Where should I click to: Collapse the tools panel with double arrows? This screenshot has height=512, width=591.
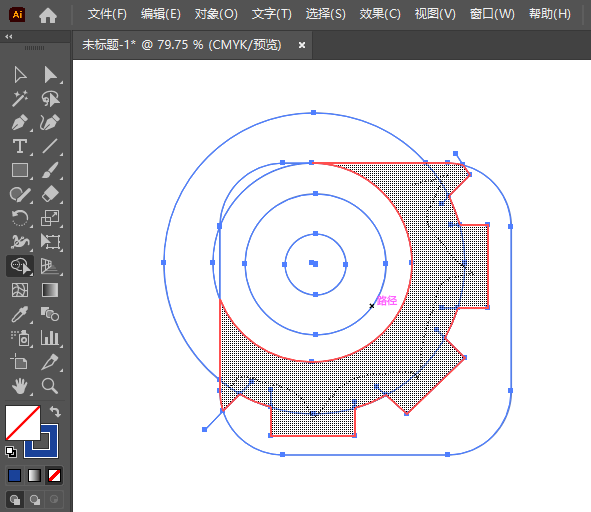(x=9, y=37)
